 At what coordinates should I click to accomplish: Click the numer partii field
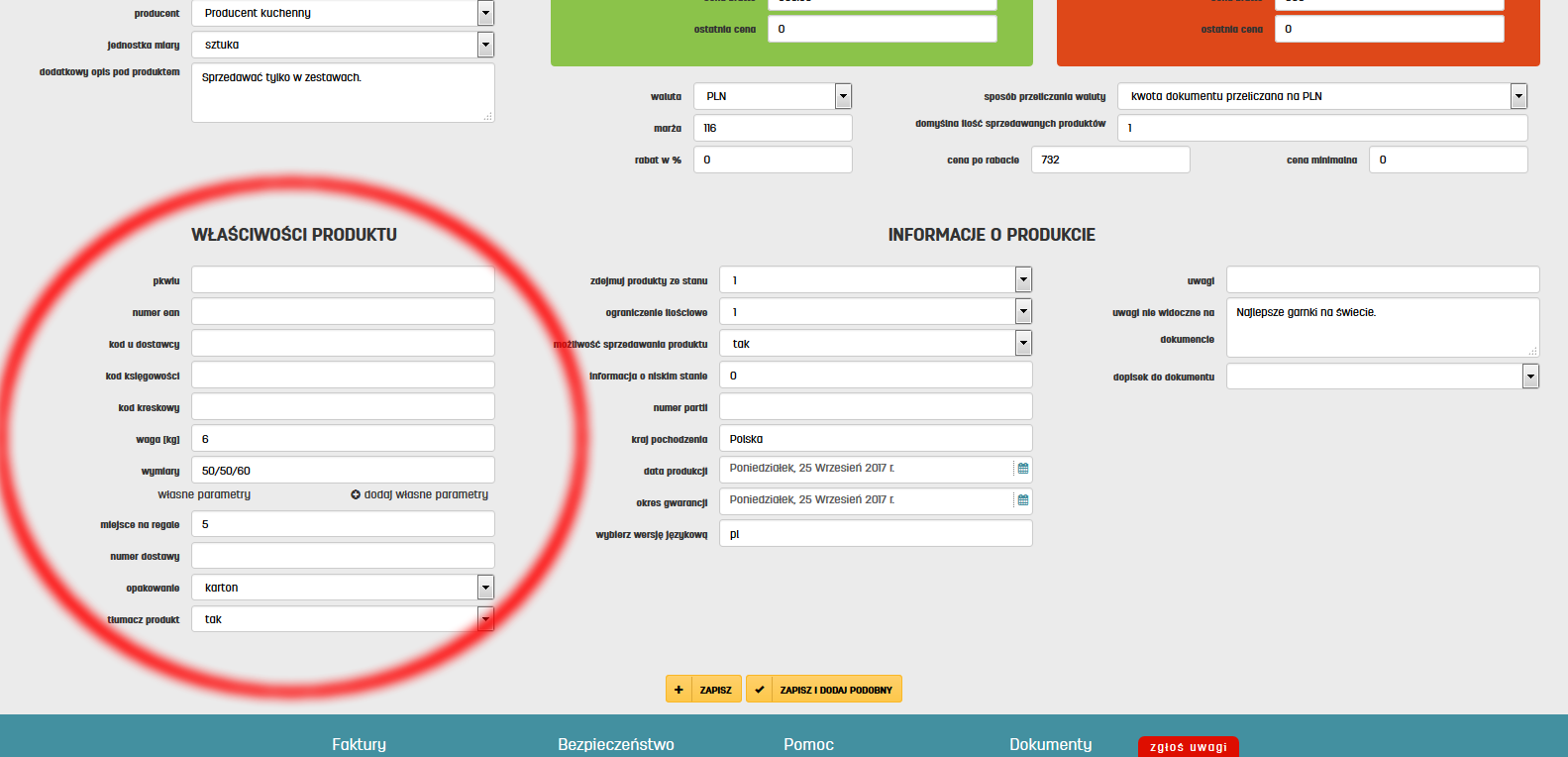pos(876,406)
